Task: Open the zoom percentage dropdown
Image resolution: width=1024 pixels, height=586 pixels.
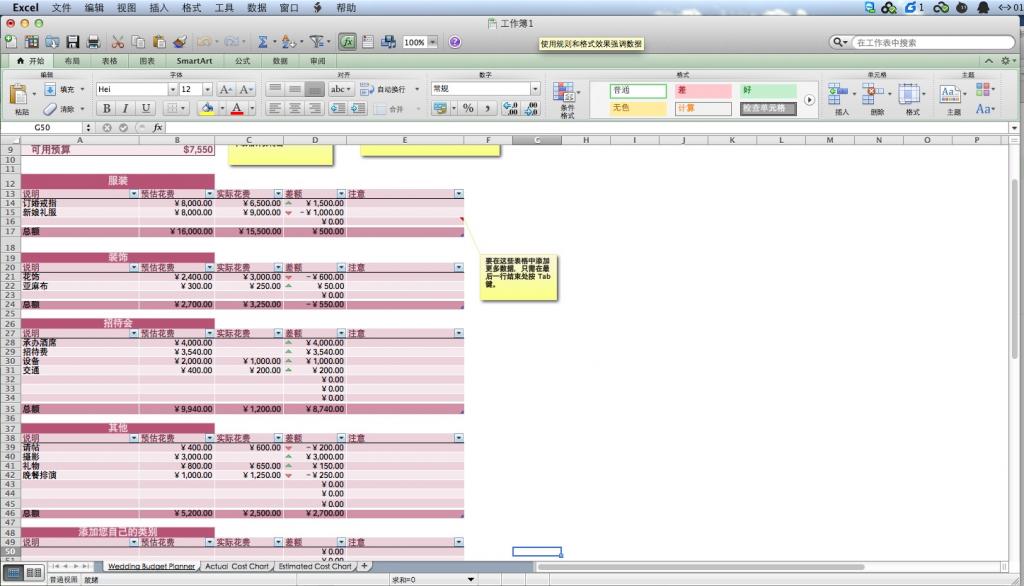Action: (434, 42)
